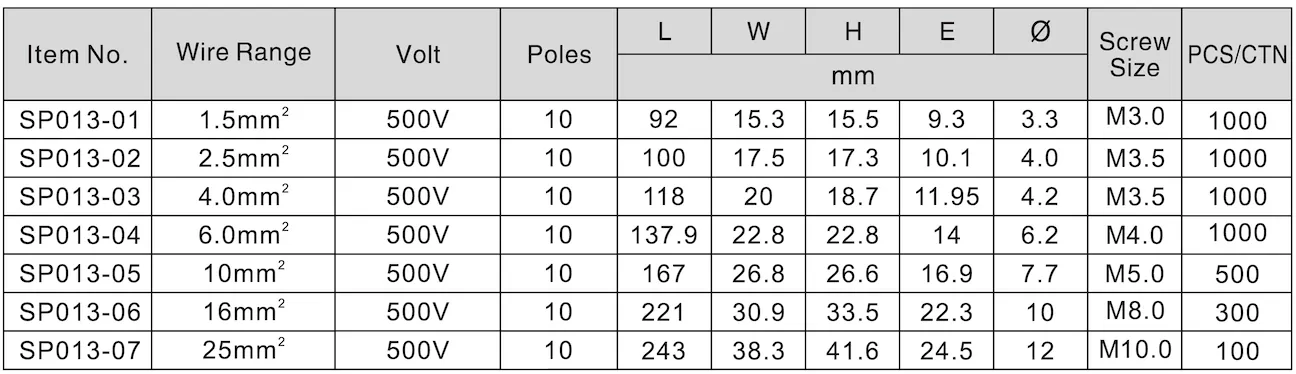Select the PCS/CTN column header

[x=1236, y=56]
